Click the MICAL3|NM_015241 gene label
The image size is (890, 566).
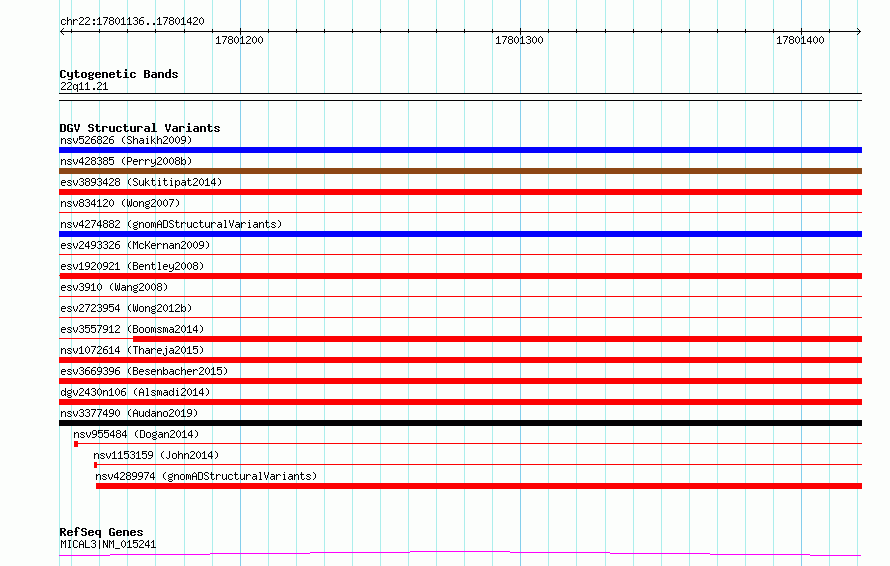tap(108, 544)
